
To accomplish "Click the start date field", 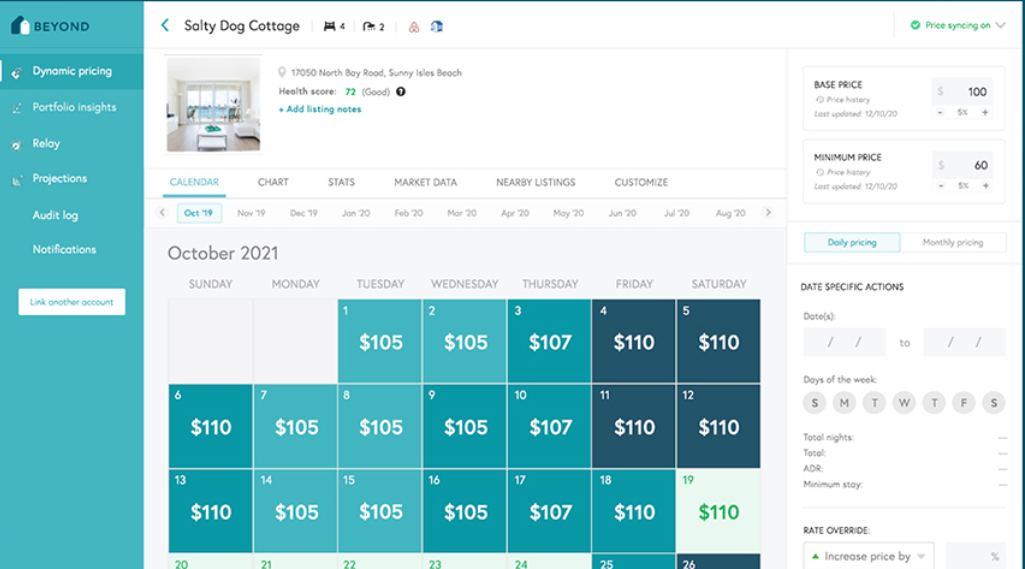I will point(845,342).
